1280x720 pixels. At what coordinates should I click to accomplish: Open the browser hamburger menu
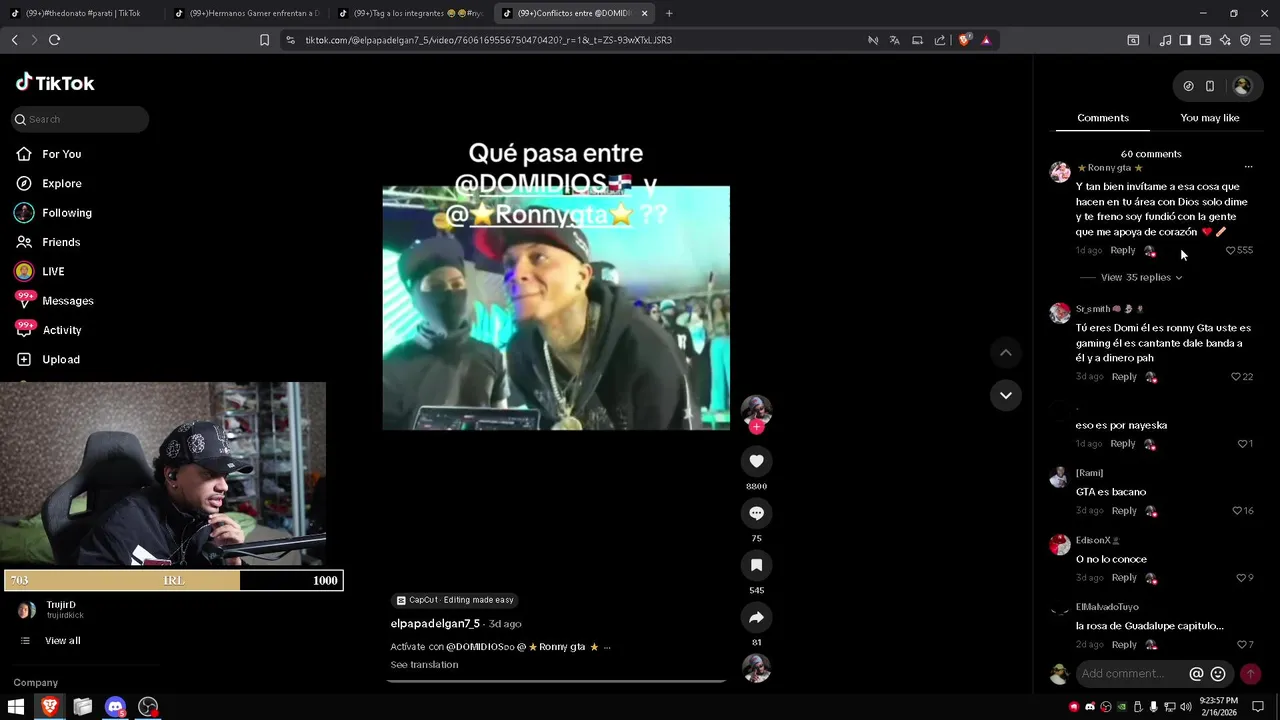point(1265,40)
